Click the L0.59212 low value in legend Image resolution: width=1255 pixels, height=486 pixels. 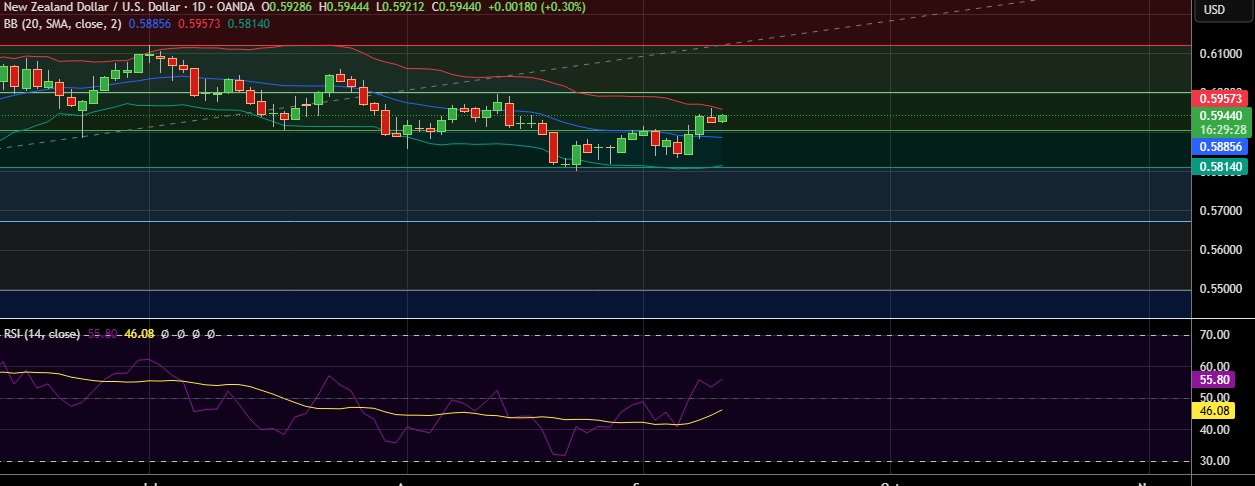[x=401, y=6]
